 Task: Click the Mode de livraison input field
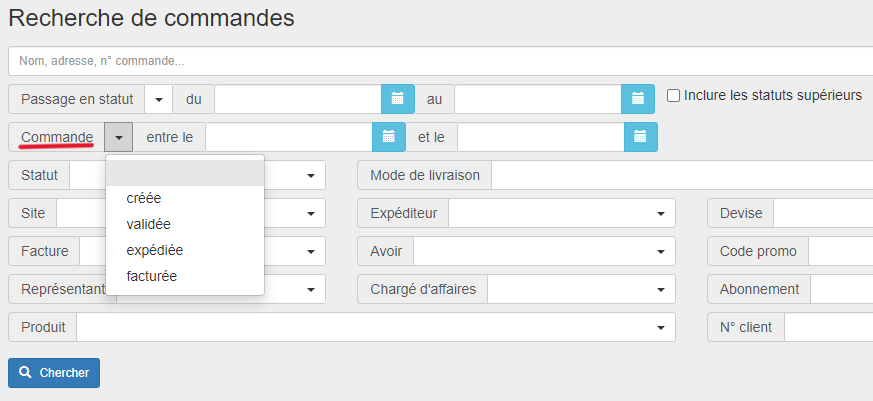pyautogui.click(x=680, y=176)
